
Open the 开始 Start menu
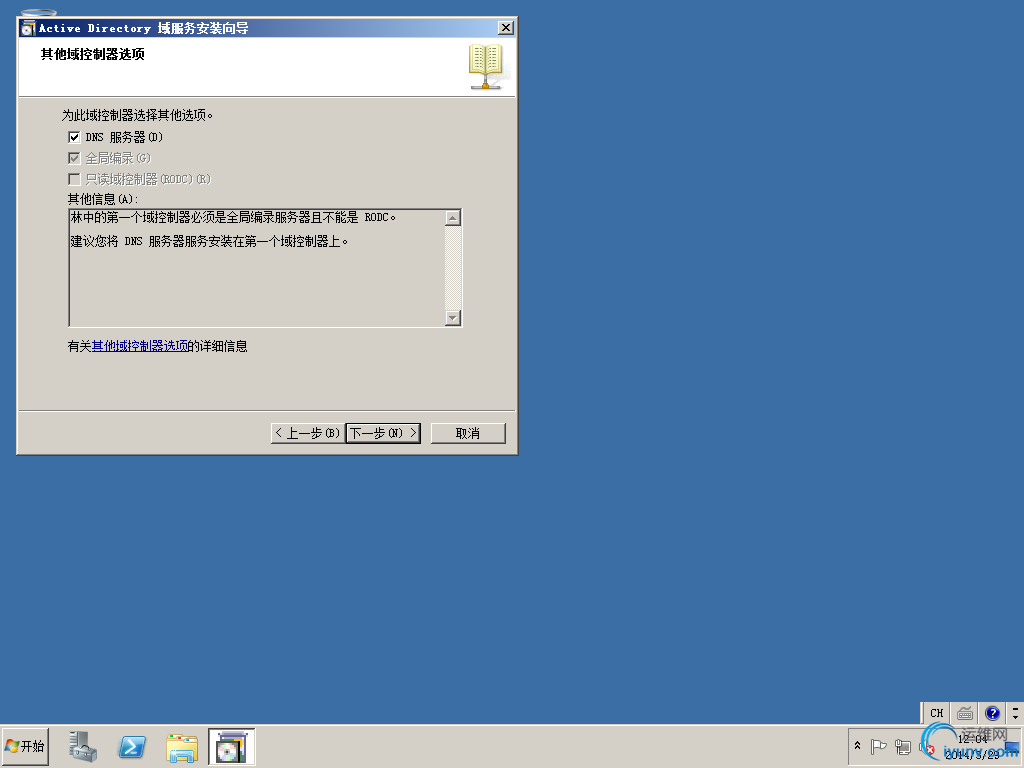pos(25,746)
